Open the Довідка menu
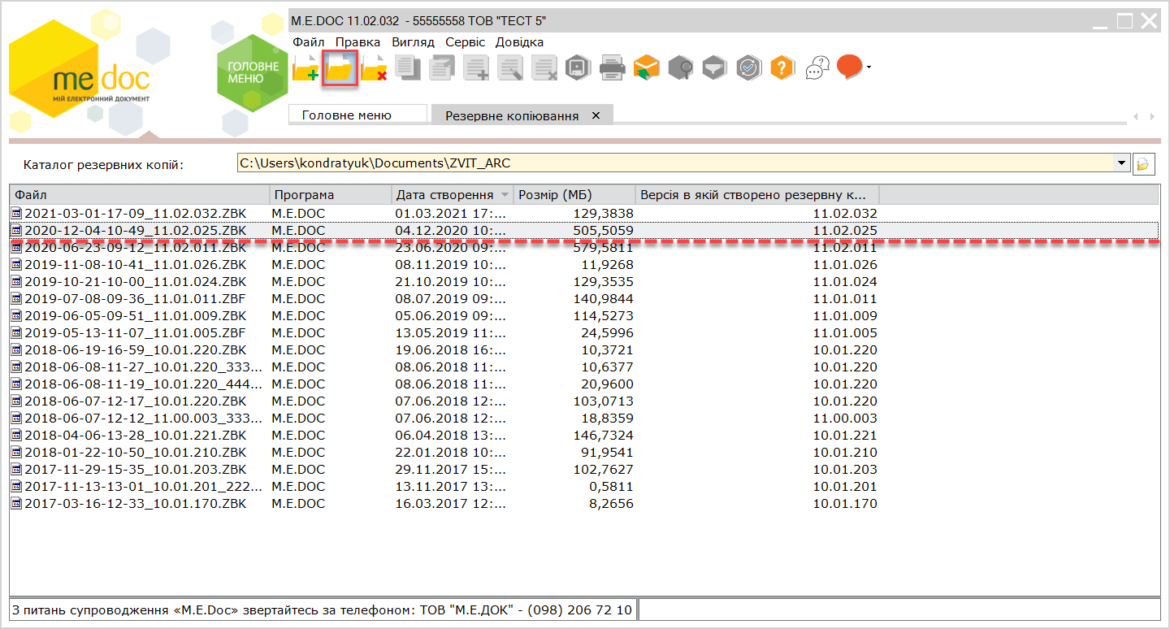 pos(519,43)
